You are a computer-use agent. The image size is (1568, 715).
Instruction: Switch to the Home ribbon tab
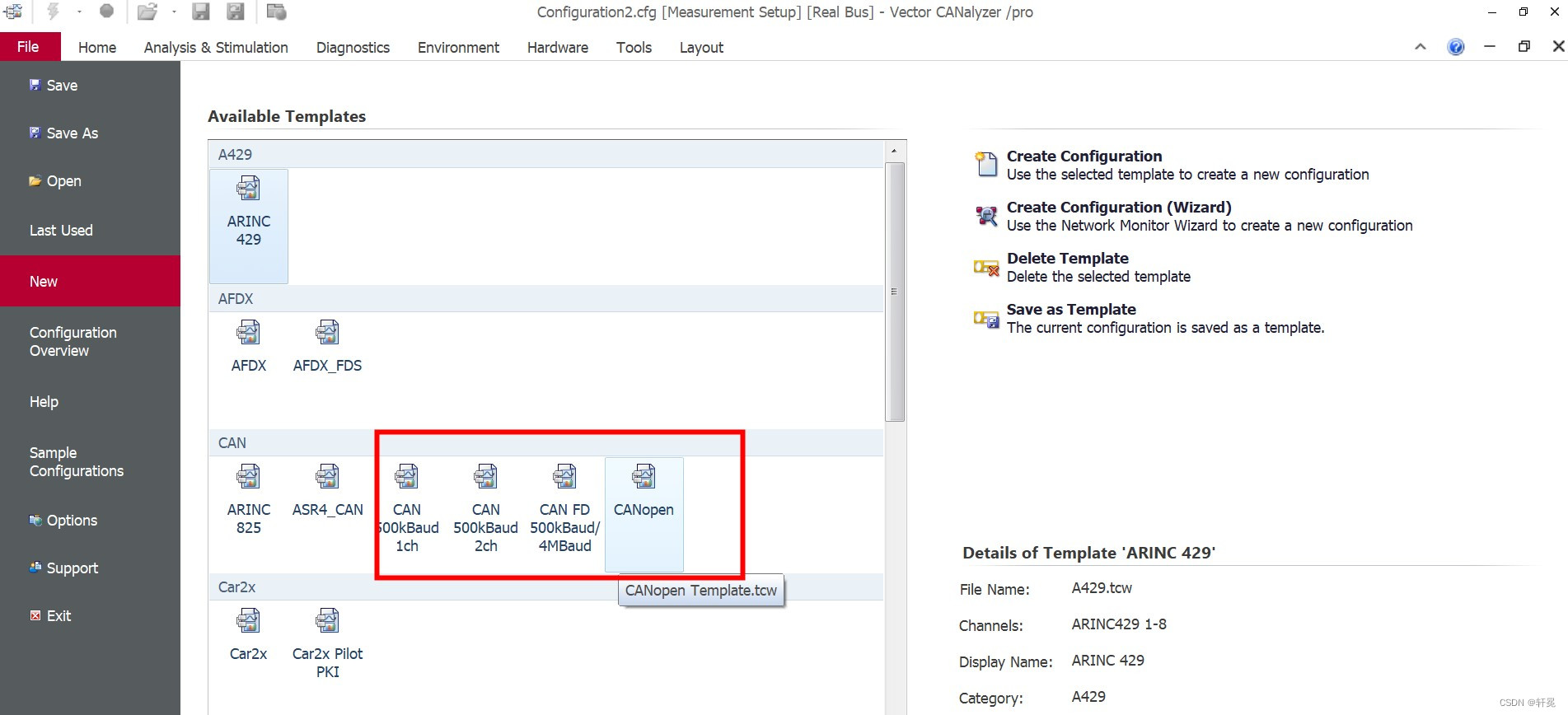pyautogui.click(x=97, y=47)
